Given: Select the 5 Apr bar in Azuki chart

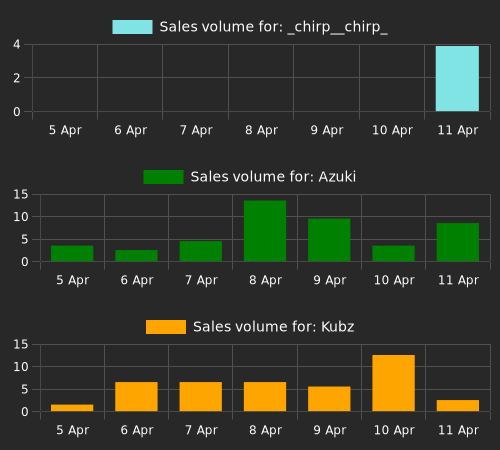Looking at the screenshot, I should (x=72, y=253).
